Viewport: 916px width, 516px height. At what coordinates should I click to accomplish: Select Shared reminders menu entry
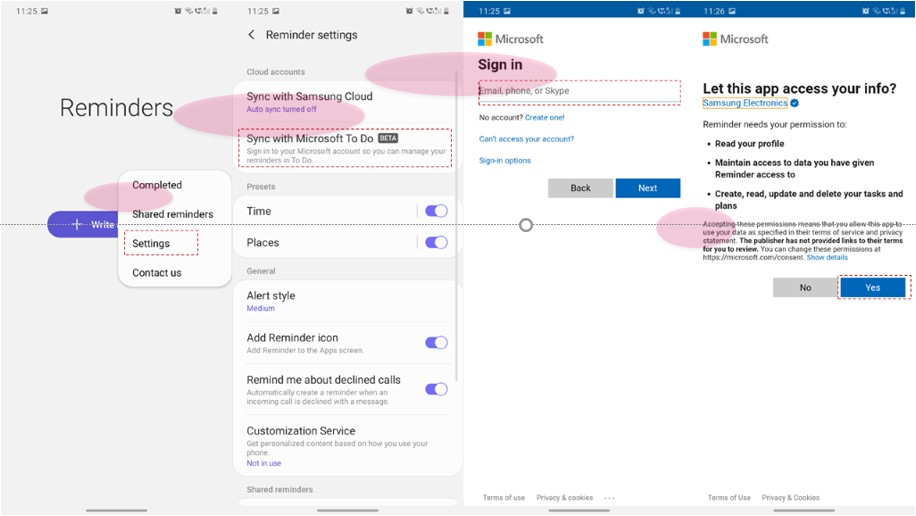click(x=172, y=214)
